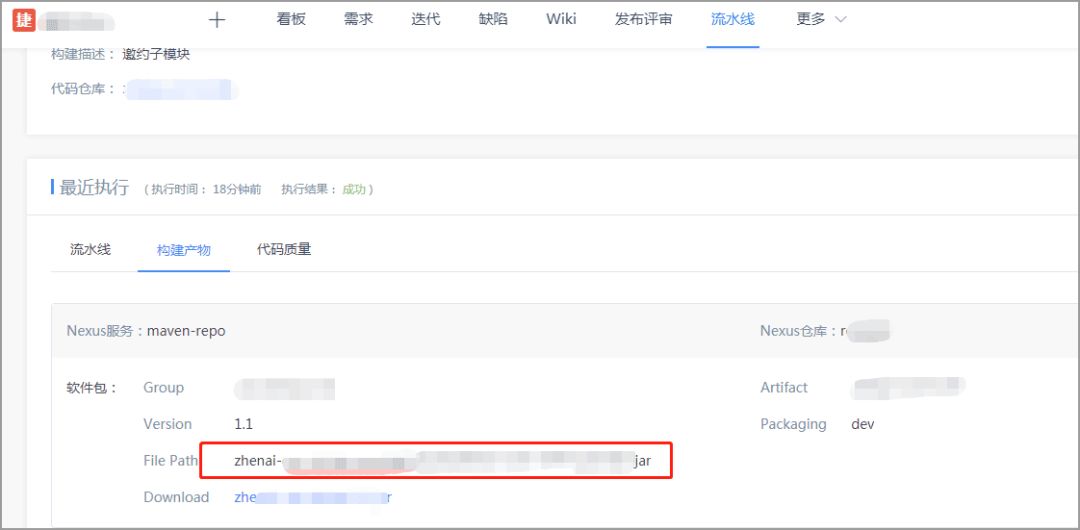This screenshot has width=1080, height=530.
Task: Click the File Path zhenai jar value
Action: 442,460
